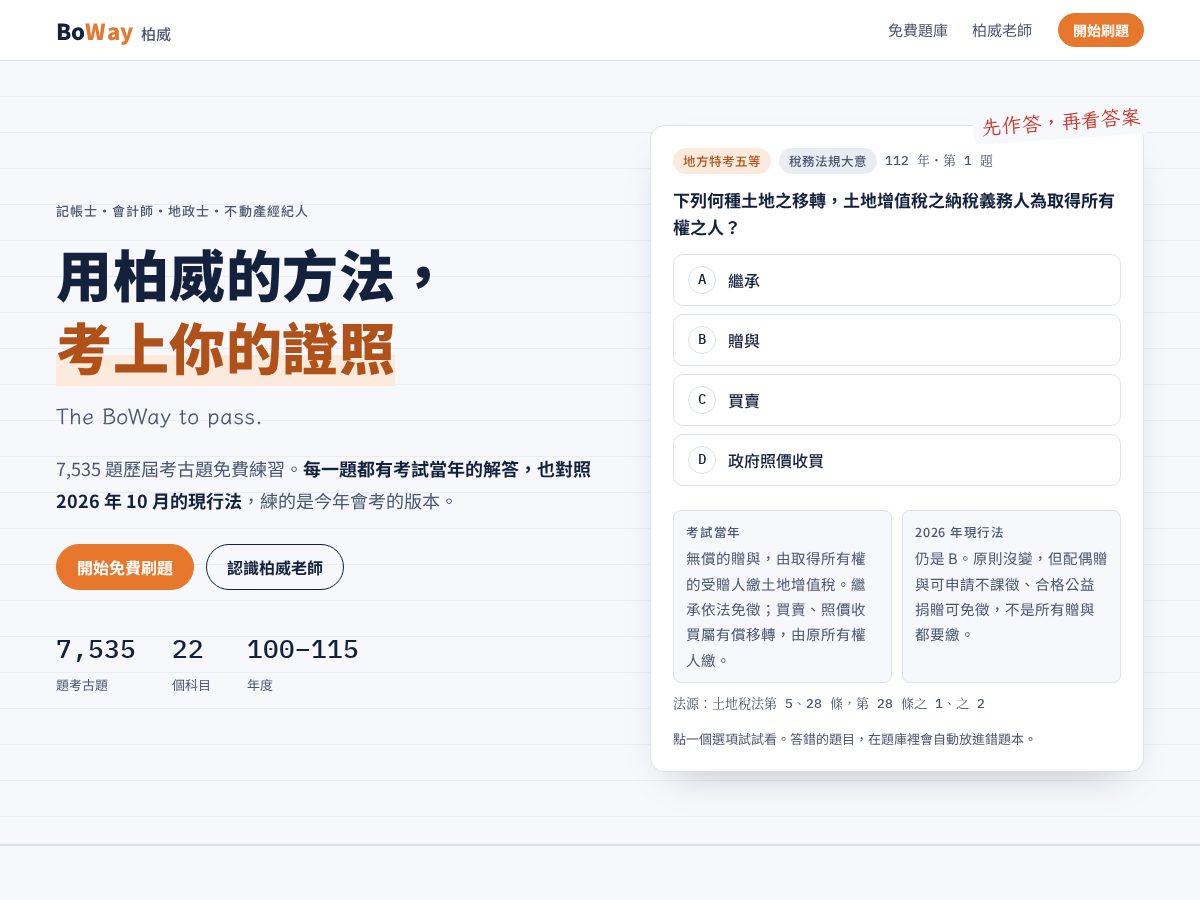The image size is (1200, 900).
Task: Open 免費題庫 in the top navigation
Action: 918,30
